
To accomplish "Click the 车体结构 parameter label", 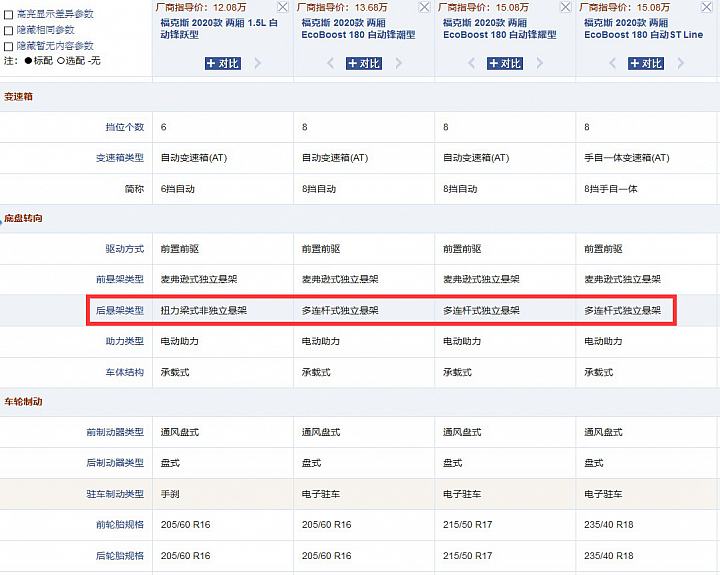I will coord(124,372).
